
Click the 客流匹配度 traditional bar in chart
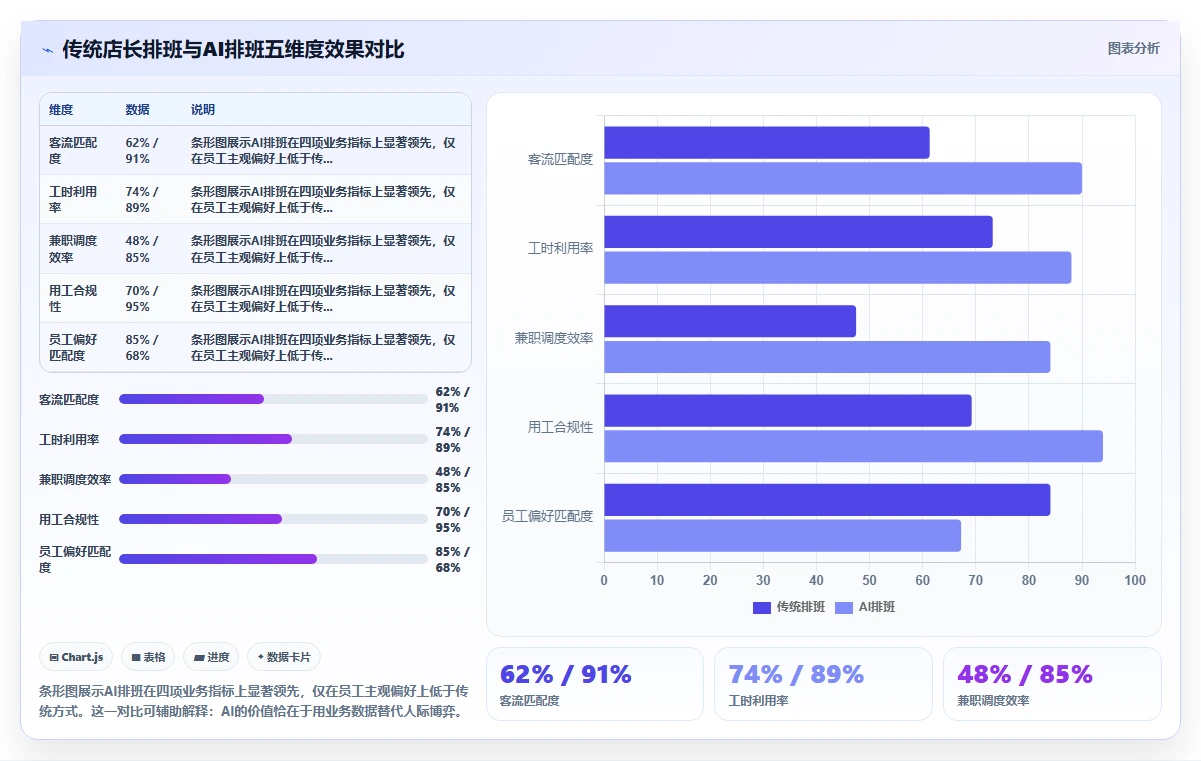[767, 142]
